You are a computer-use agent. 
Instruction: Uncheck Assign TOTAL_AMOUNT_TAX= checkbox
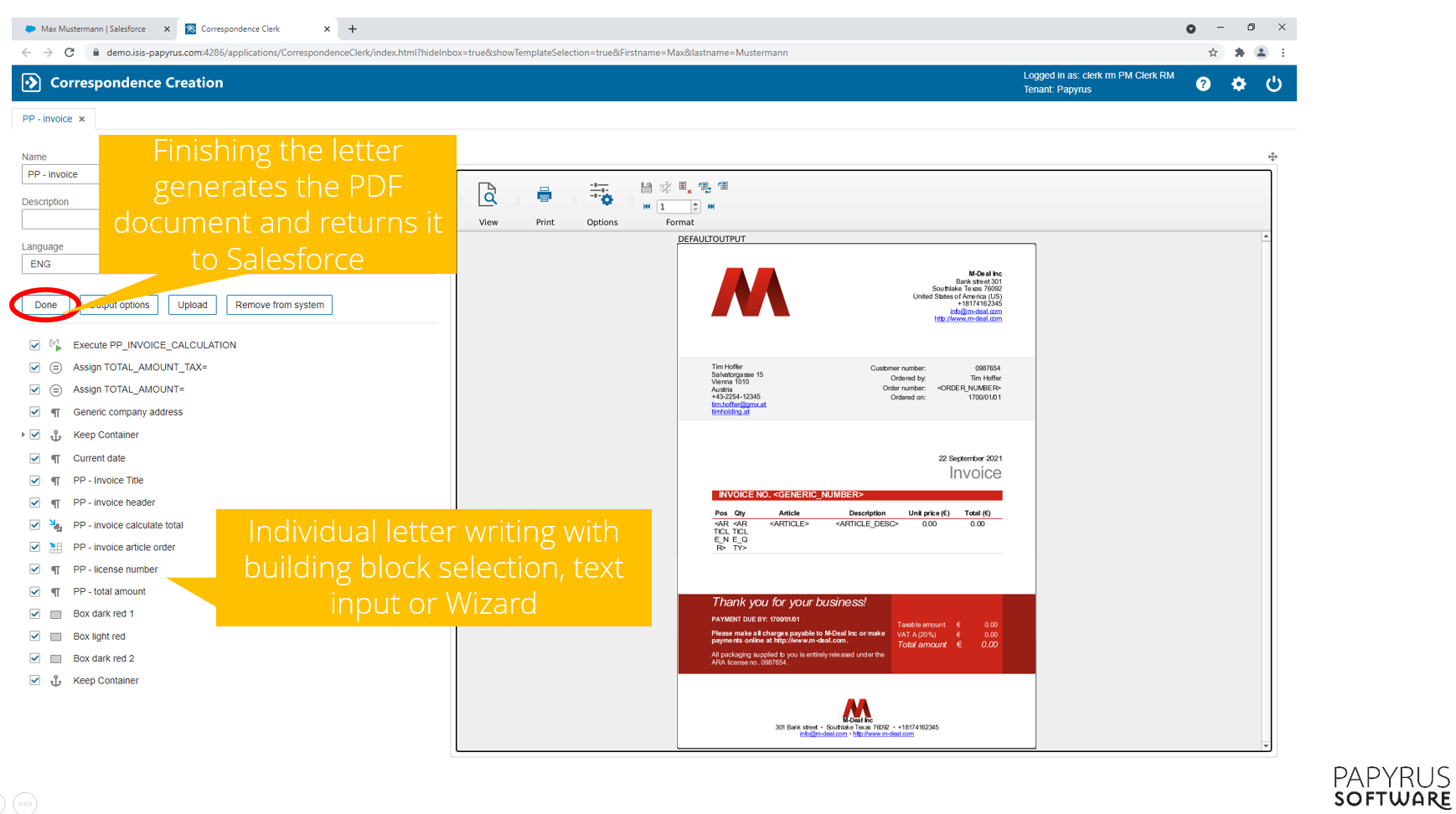coord(34,367)
